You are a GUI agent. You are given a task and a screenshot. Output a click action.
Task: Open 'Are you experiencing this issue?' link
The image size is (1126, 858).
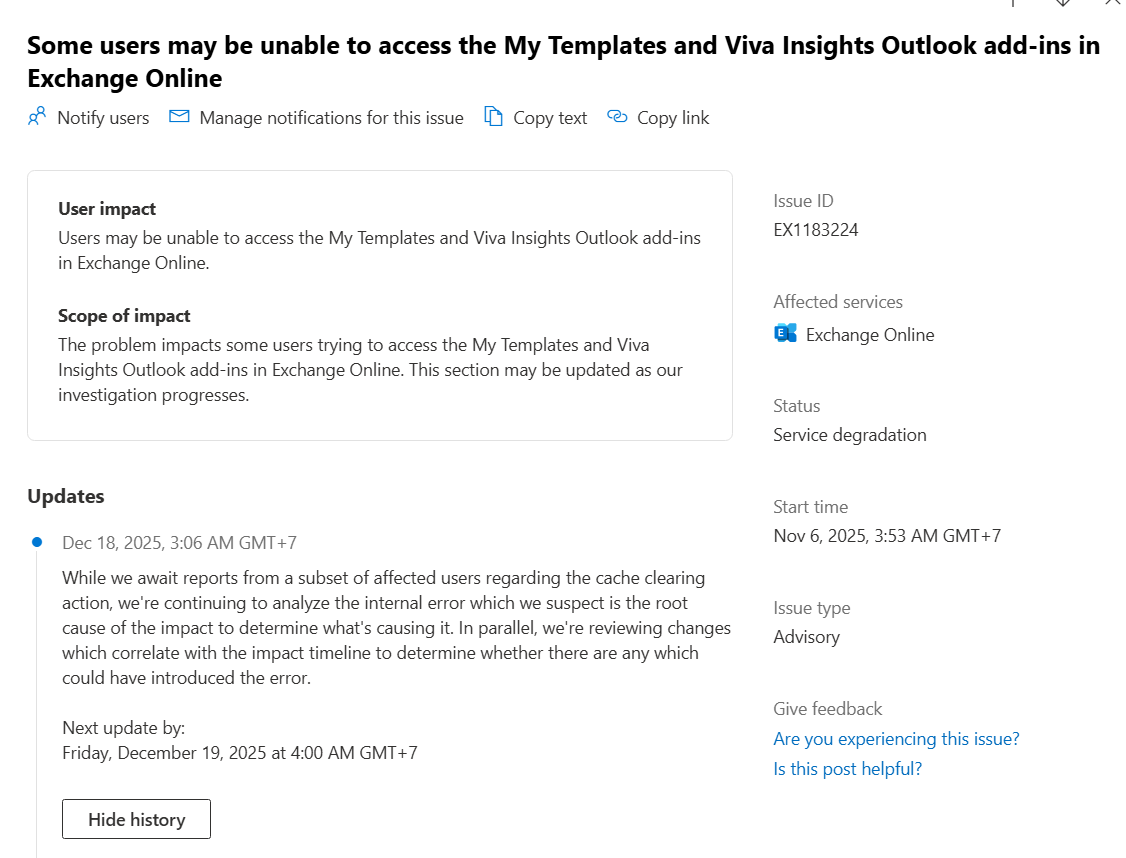pyautogui.click(x=896, y=739)
